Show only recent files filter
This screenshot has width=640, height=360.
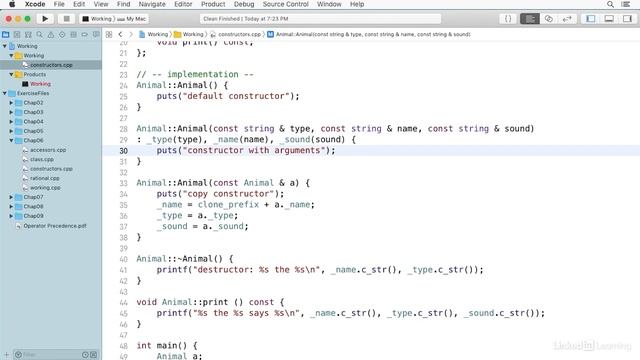(85, 355)
